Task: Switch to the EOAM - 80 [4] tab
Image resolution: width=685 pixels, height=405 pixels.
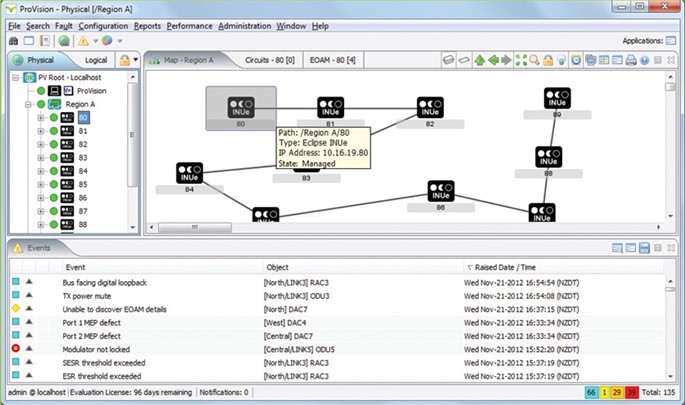Action: click(332, 60)
